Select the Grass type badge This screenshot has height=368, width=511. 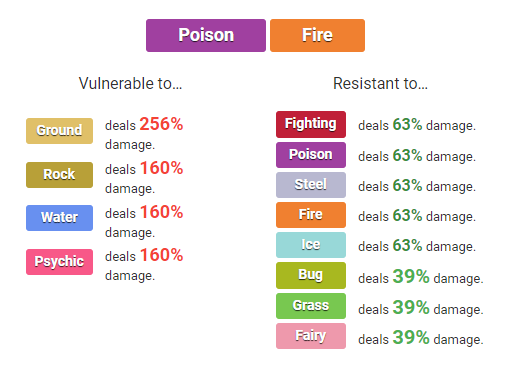coord(311,306)
